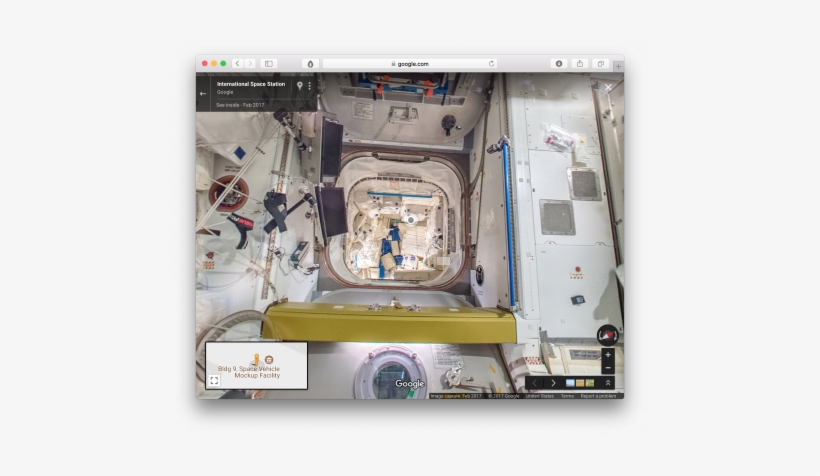Close the Street View panorama

pos(608,87)
